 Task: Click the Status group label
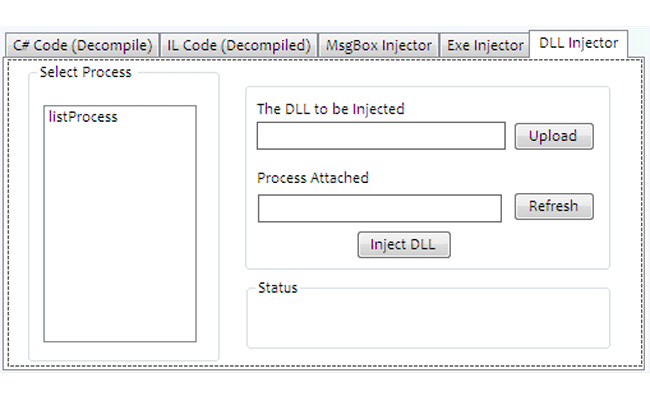point(278,288)
